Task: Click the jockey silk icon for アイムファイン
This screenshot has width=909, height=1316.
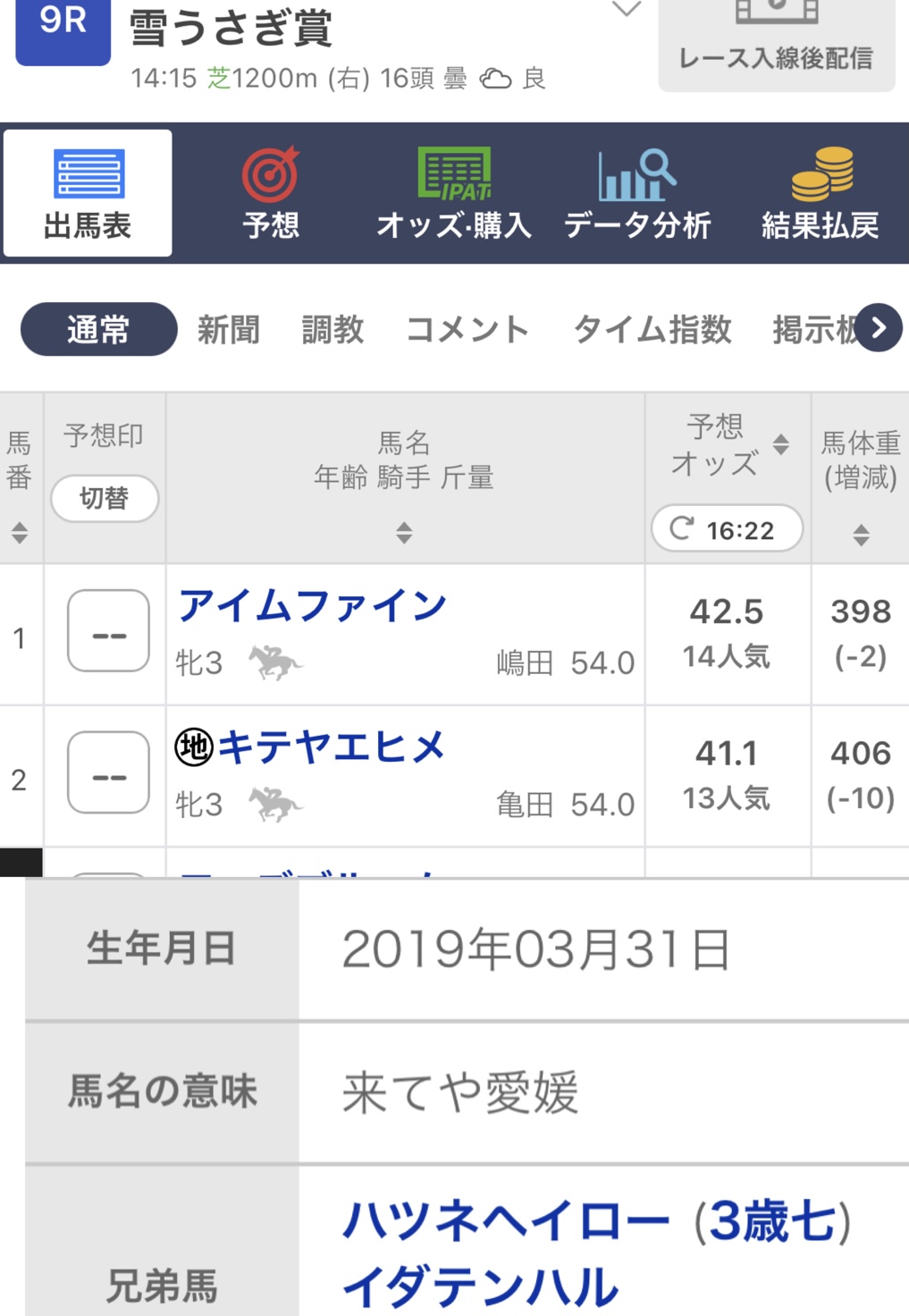Action: pyautogui.click(x=274, y=662)
